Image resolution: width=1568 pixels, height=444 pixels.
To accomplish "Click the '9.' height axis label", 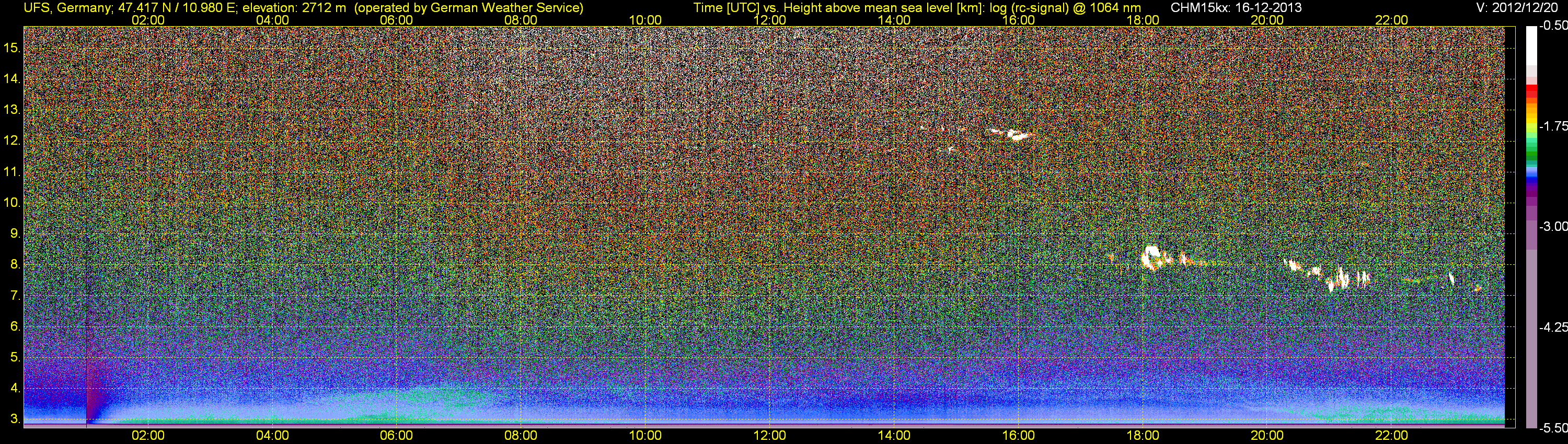I will pos(15,233).
